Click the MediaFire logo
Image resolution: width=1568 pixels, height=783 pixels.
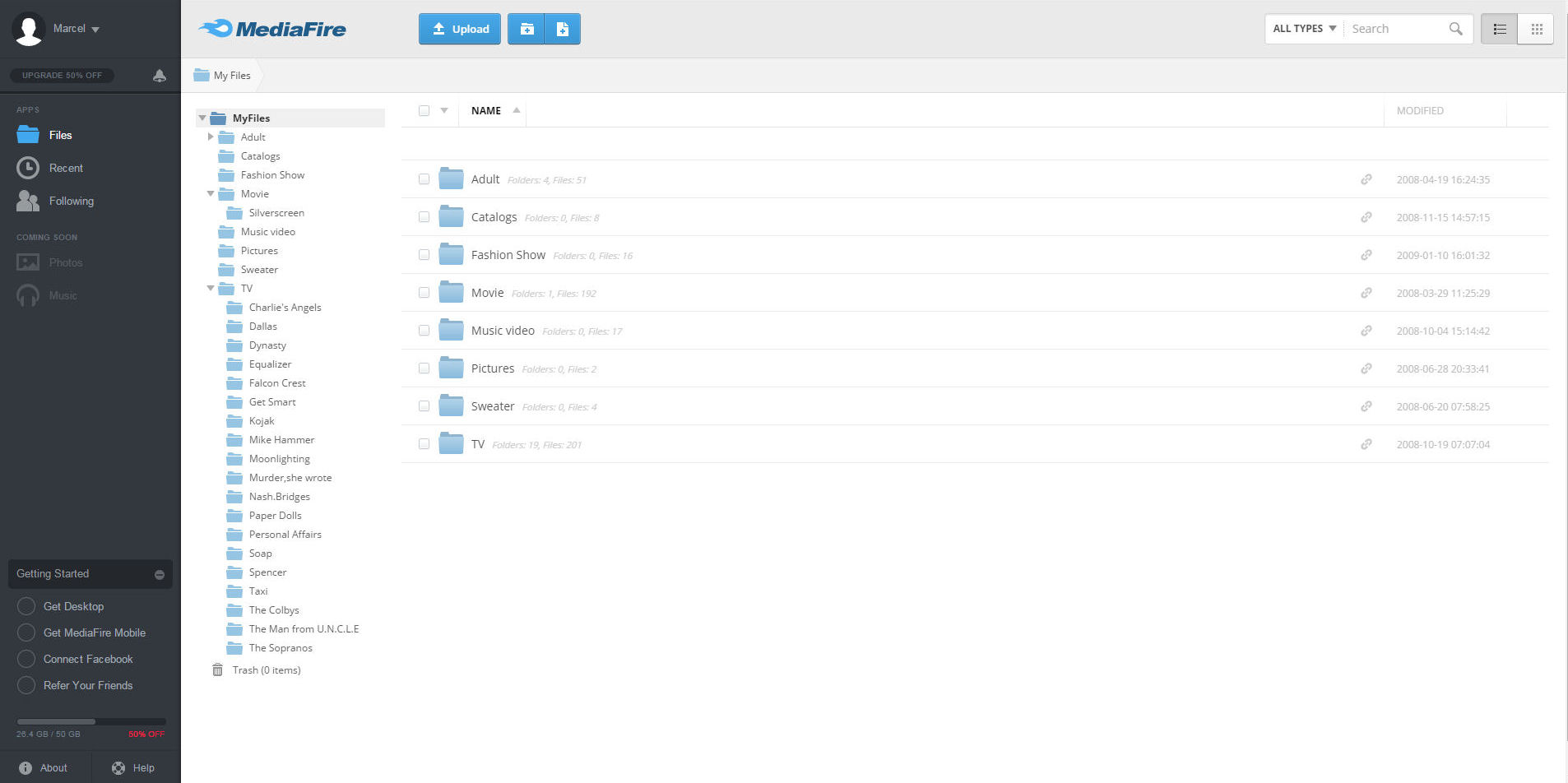272,29
